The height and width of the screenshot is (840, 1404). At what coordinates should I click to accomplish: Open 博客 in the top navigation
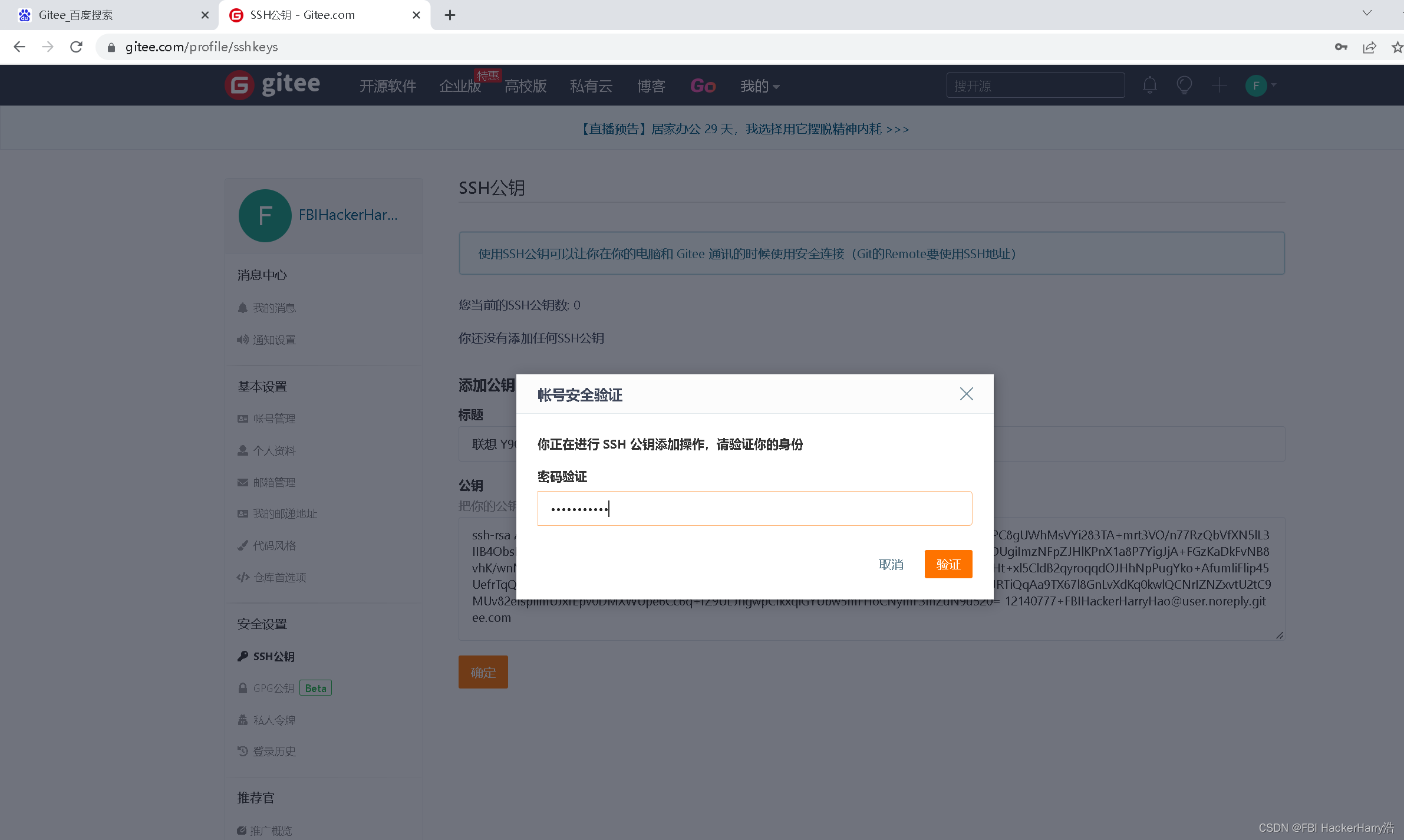[651, 86]
